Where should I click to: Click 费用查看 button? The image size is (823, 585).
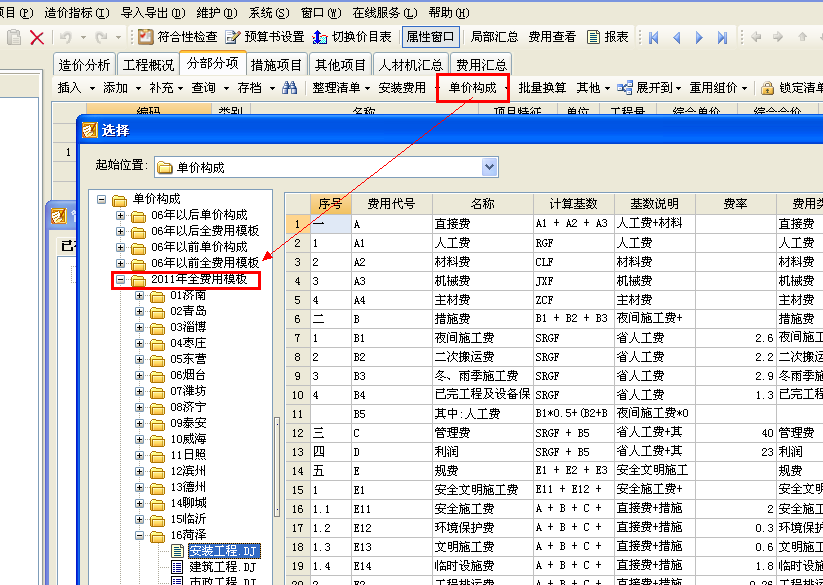pos(552,37)
